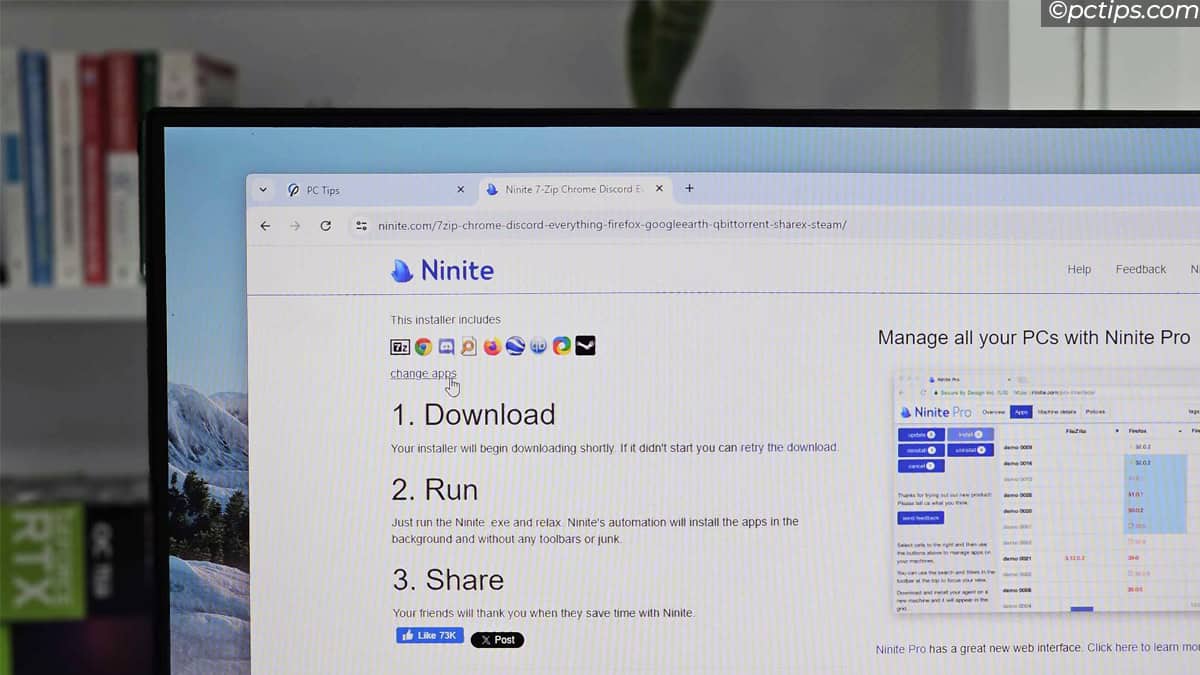Click the Feedback menu item
The width and height of the screenshot is (1200, 675).
(x=1140, y=269)
